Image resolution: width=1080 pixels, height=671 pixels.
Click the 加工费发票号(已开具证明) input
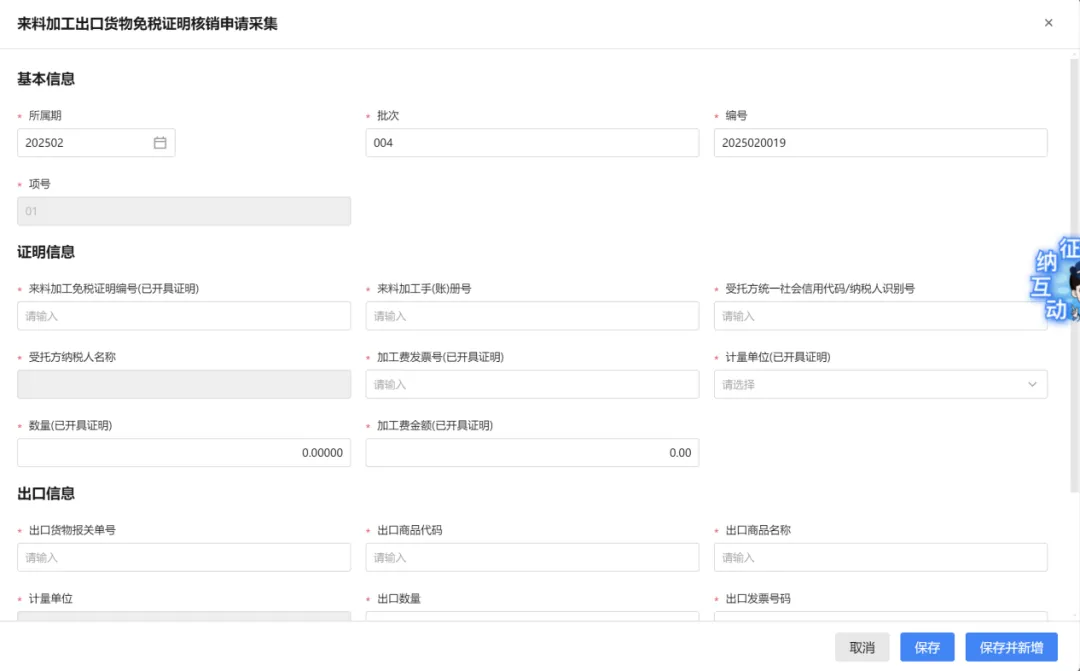[x=532, y=385]
